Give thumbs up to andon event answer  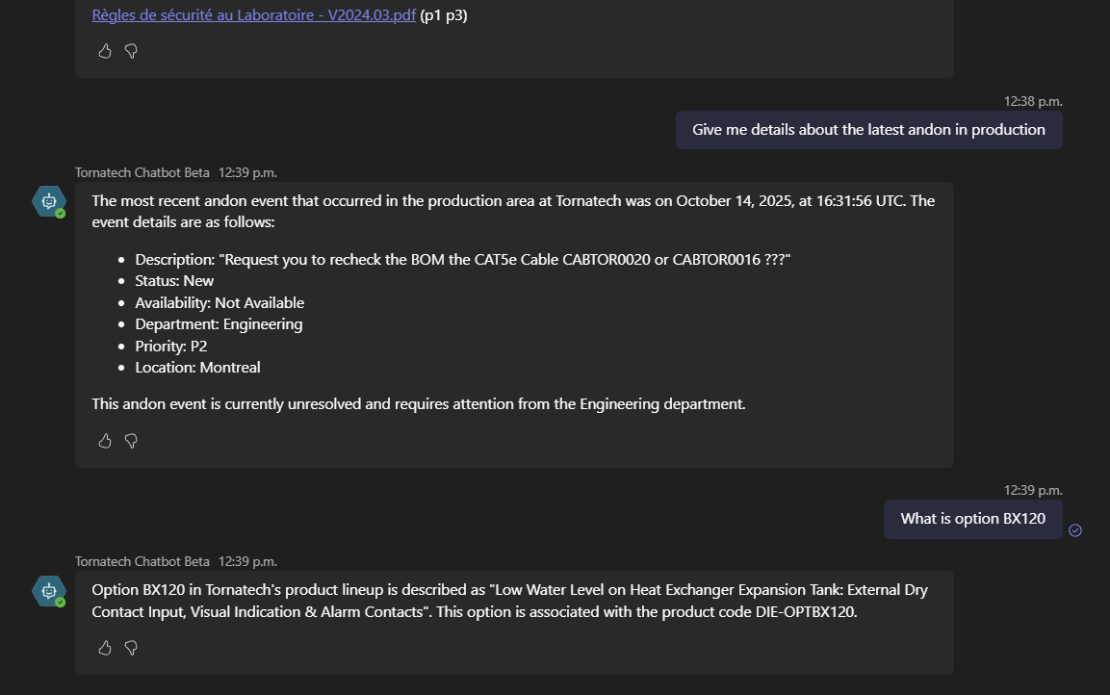coord(105,441)
